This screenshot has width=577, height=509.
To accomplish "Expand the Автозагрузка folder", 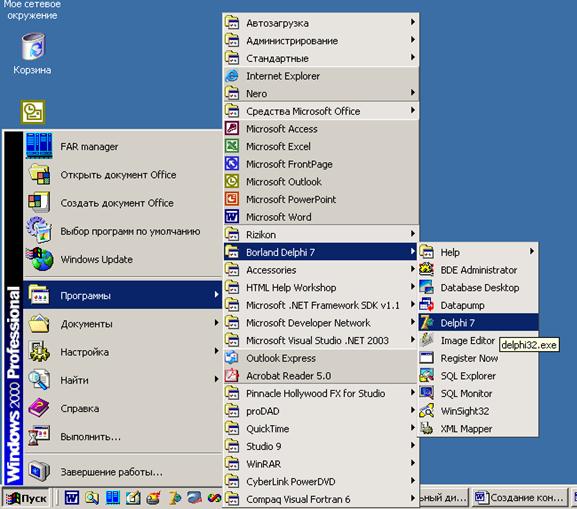I will pos(321,23).
